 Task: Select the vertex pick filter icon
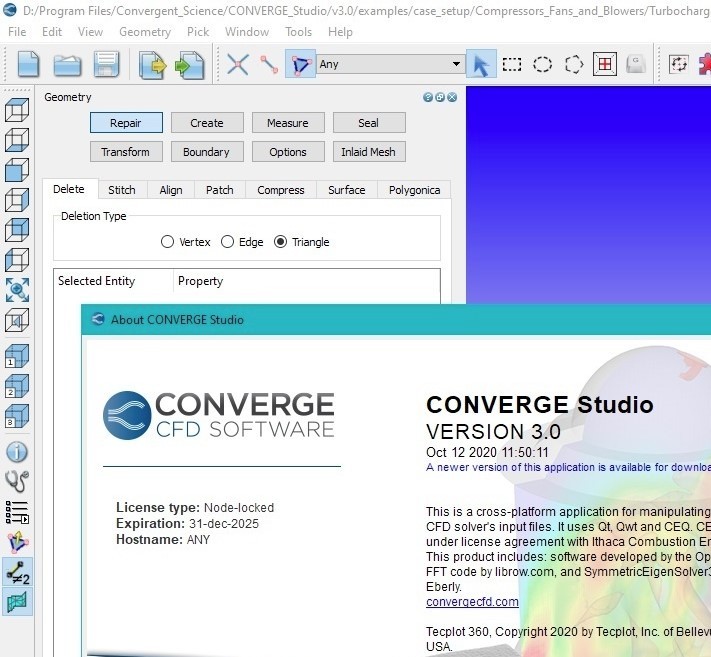pos(238,65)
